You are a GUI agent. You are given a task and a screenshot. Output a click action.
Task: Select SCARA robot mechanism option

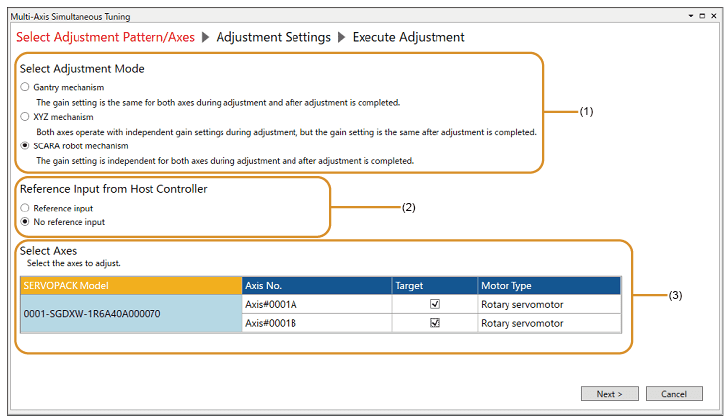click(25, 146)
